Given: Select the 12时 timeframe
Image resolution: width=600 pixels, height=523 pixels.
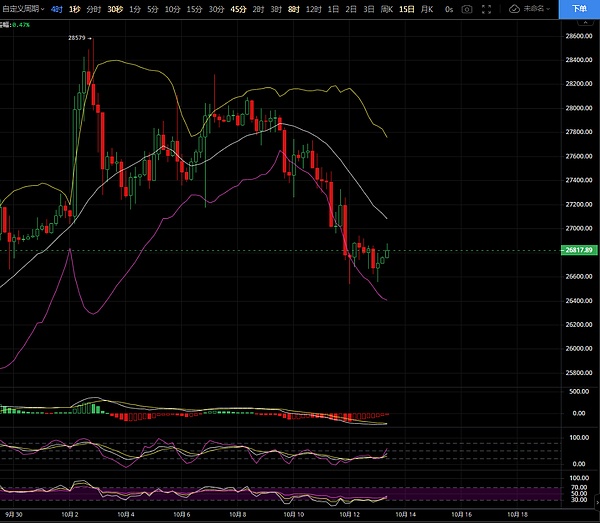Looking at the screenshot, I should tap(313, 8).
